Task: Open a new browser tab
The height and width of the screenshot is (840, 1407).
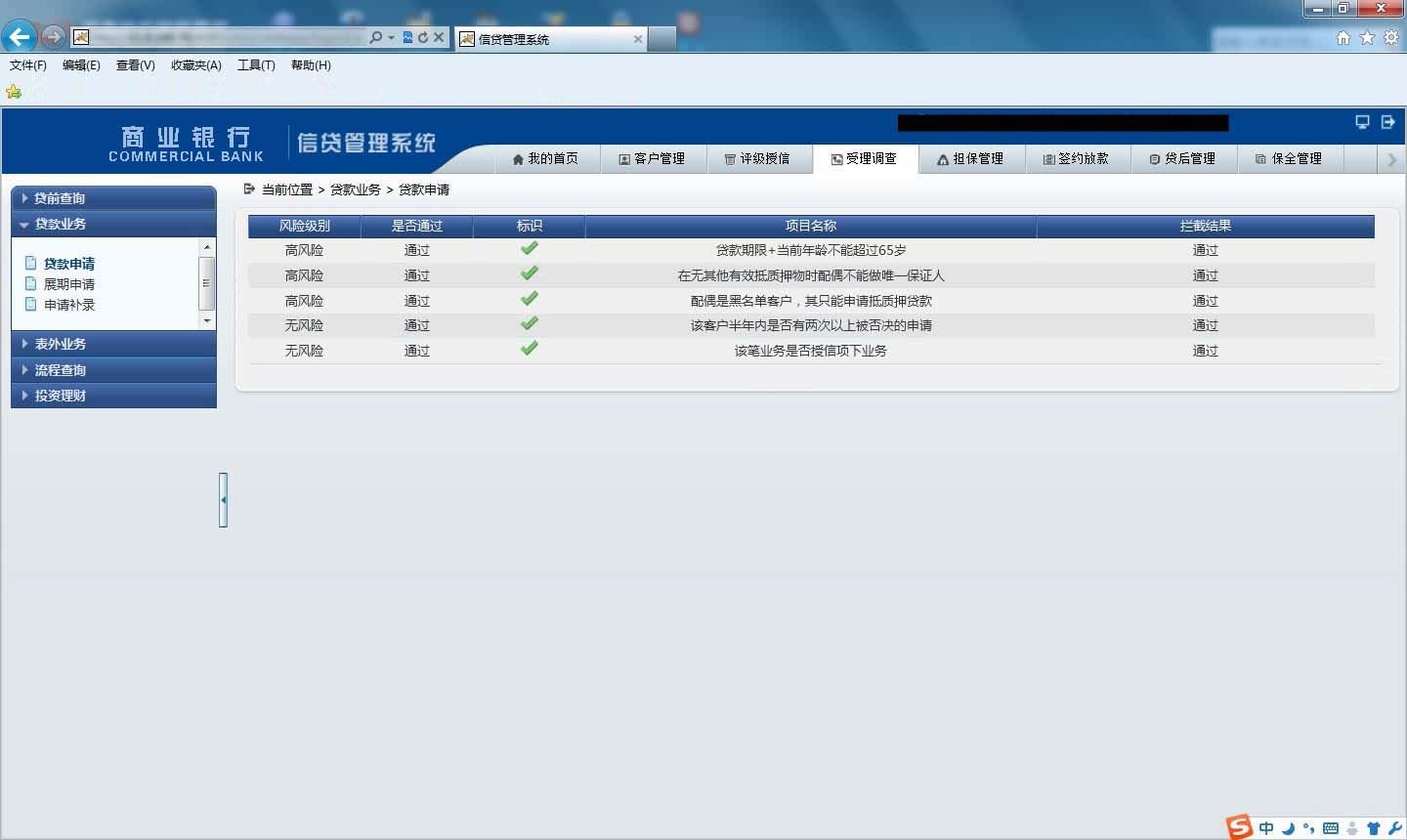Action: point(662,39)
